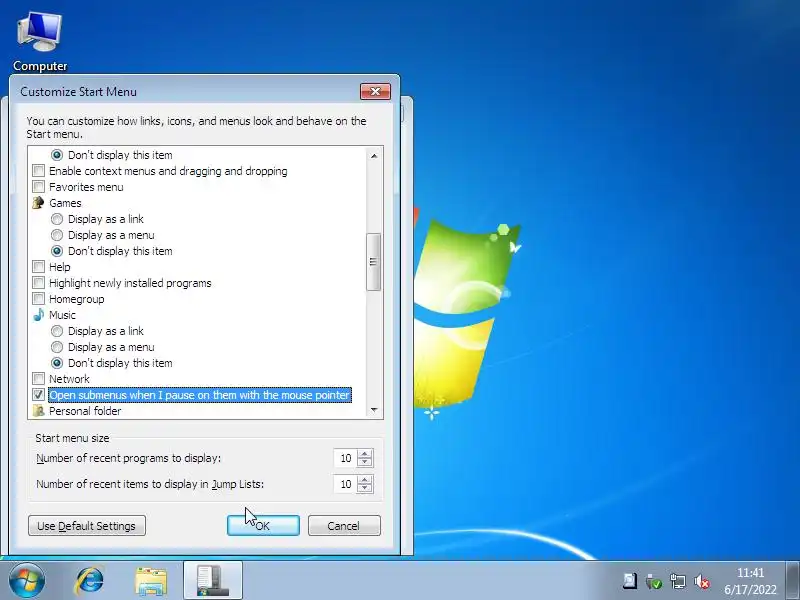Launch Internet Explorer from the taskbar
The width and height of the screenshot is (800, 600).
90,581
